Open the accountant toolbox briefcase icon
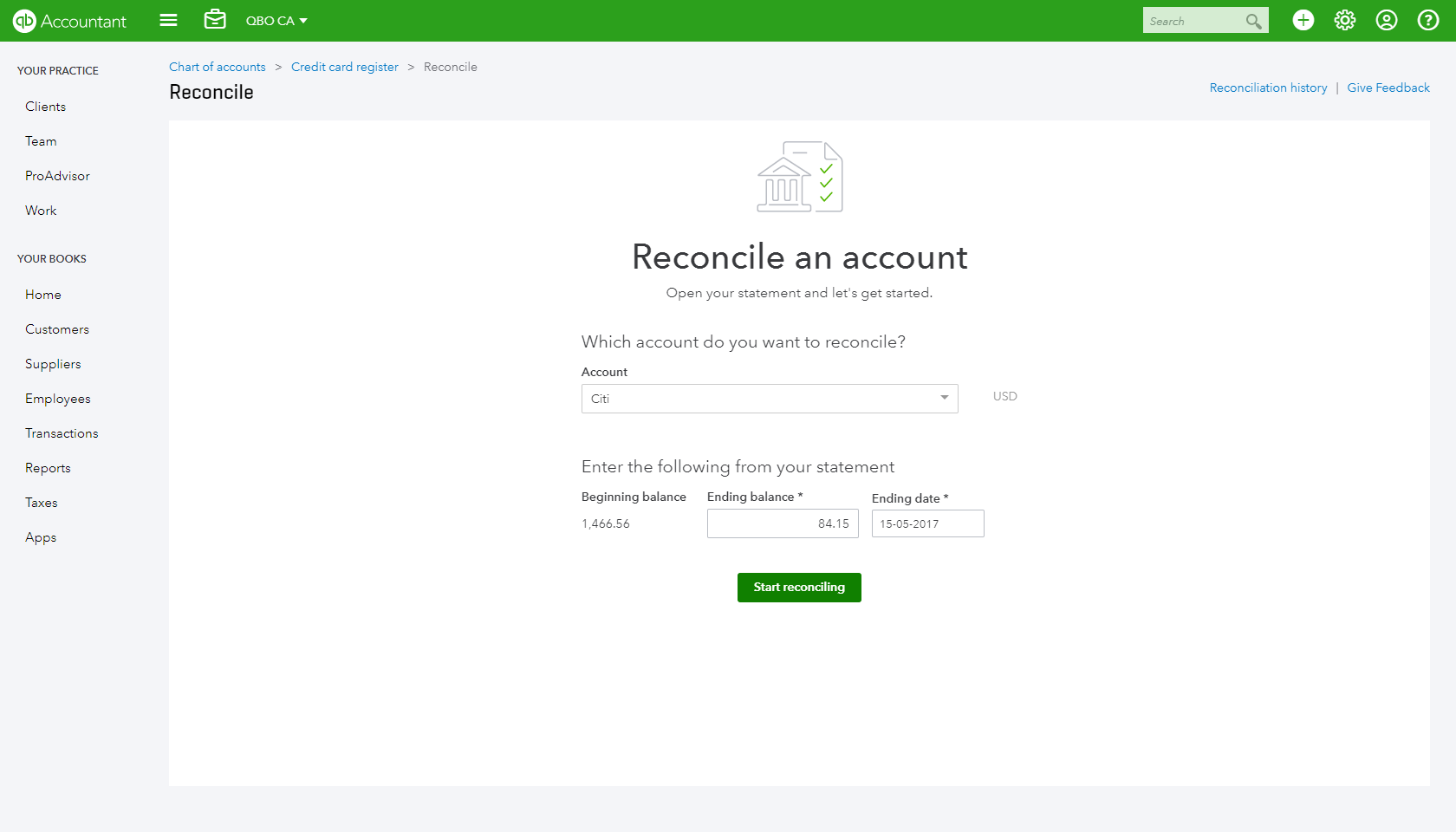This screenshot has width=1456, height=832. coord(215,20)
